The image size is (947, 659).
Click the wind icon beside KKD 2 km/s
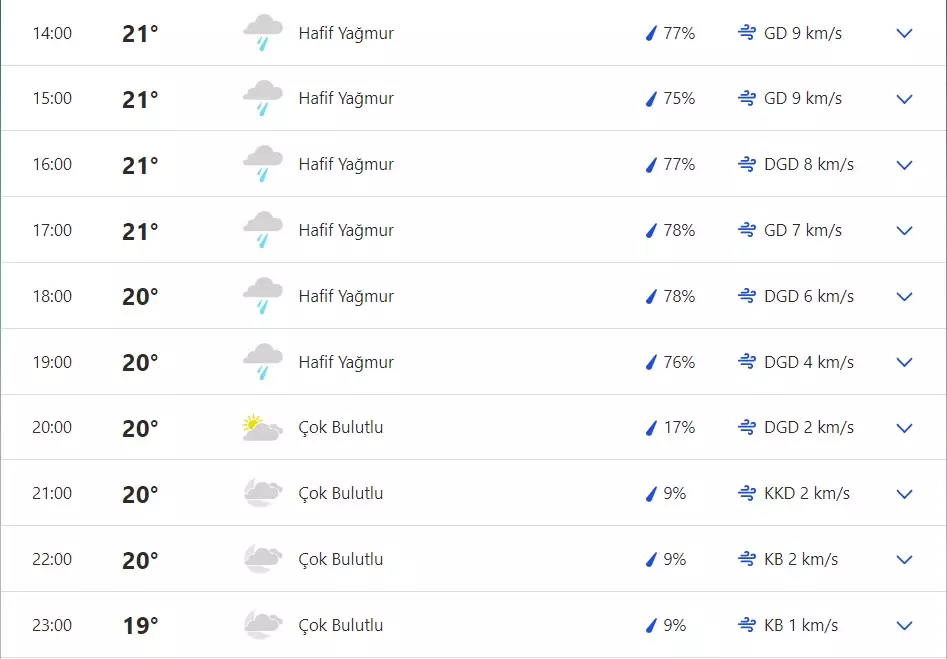(x=747, y=493)
